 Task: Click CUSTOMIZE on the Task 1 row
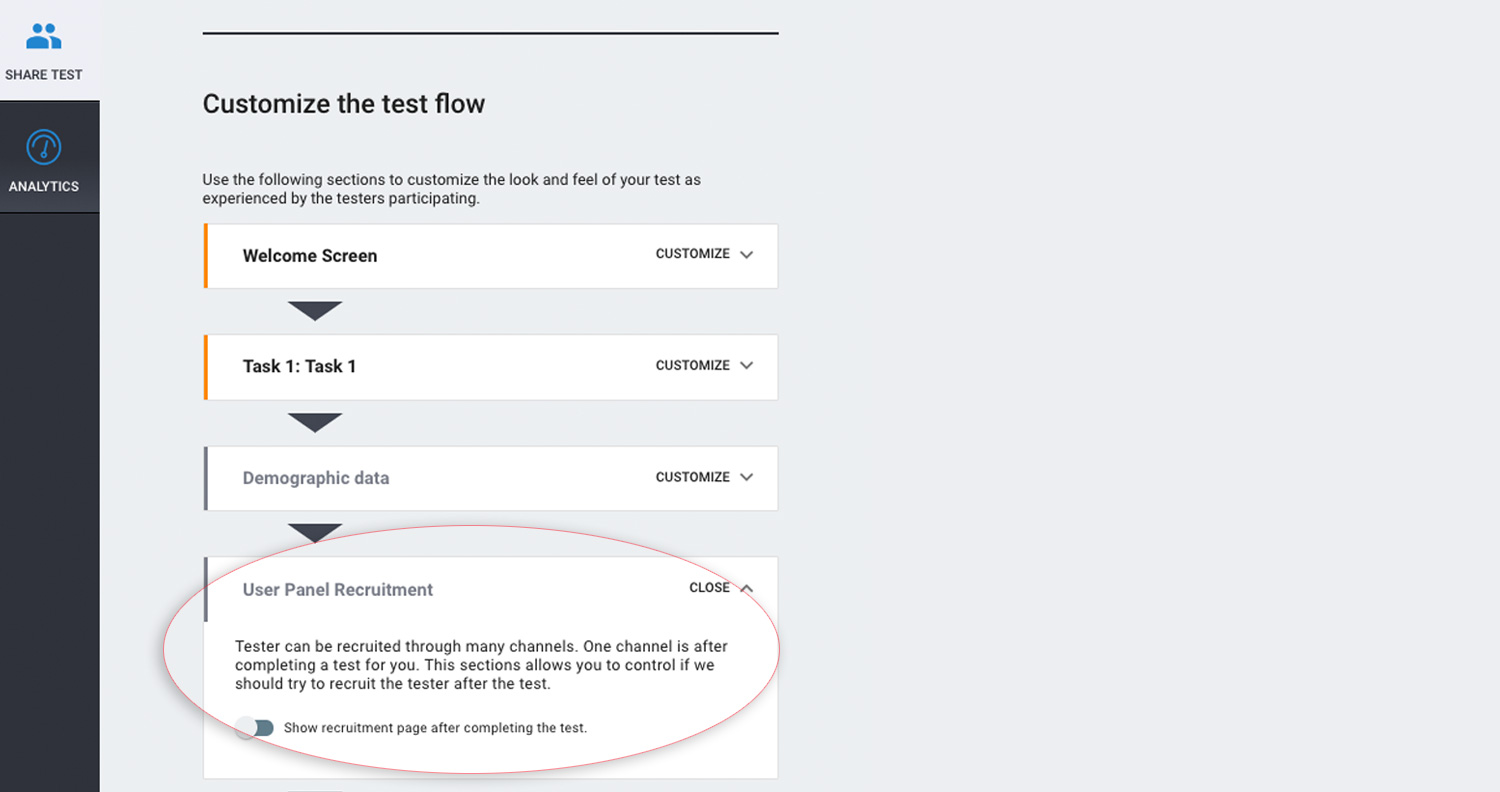click(x=693, y=366)
